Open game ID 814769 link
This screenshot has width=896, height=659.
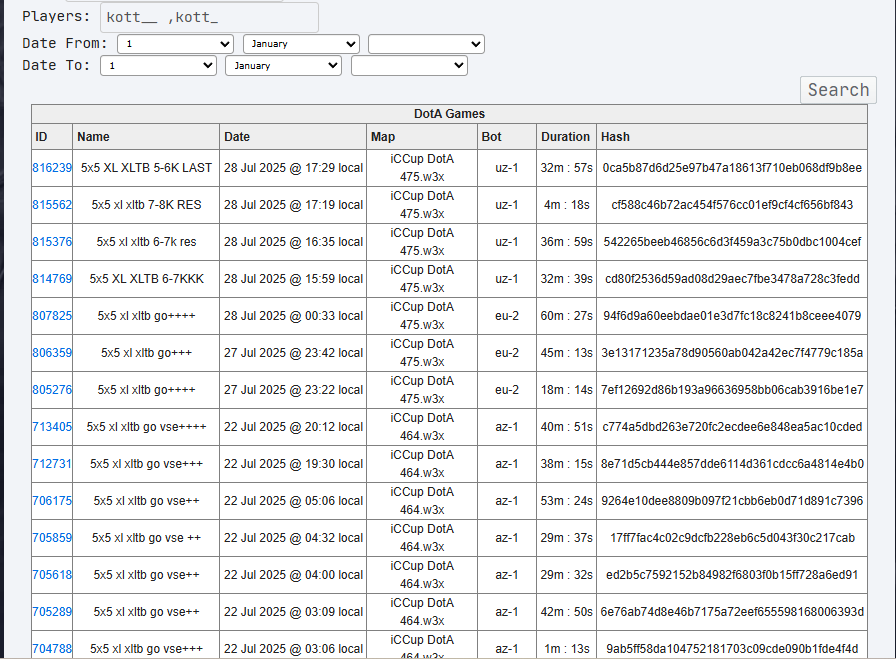point(52,279)
